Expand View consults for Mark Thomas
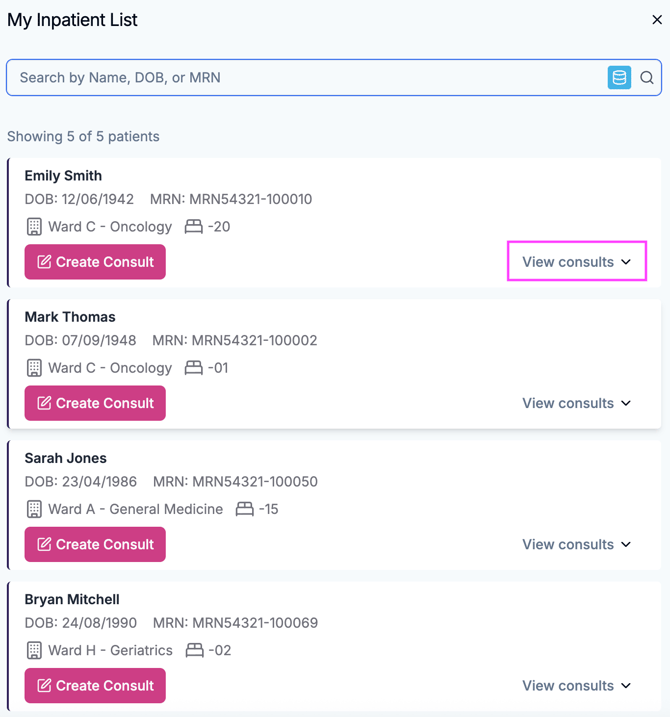 pos(577,403)
